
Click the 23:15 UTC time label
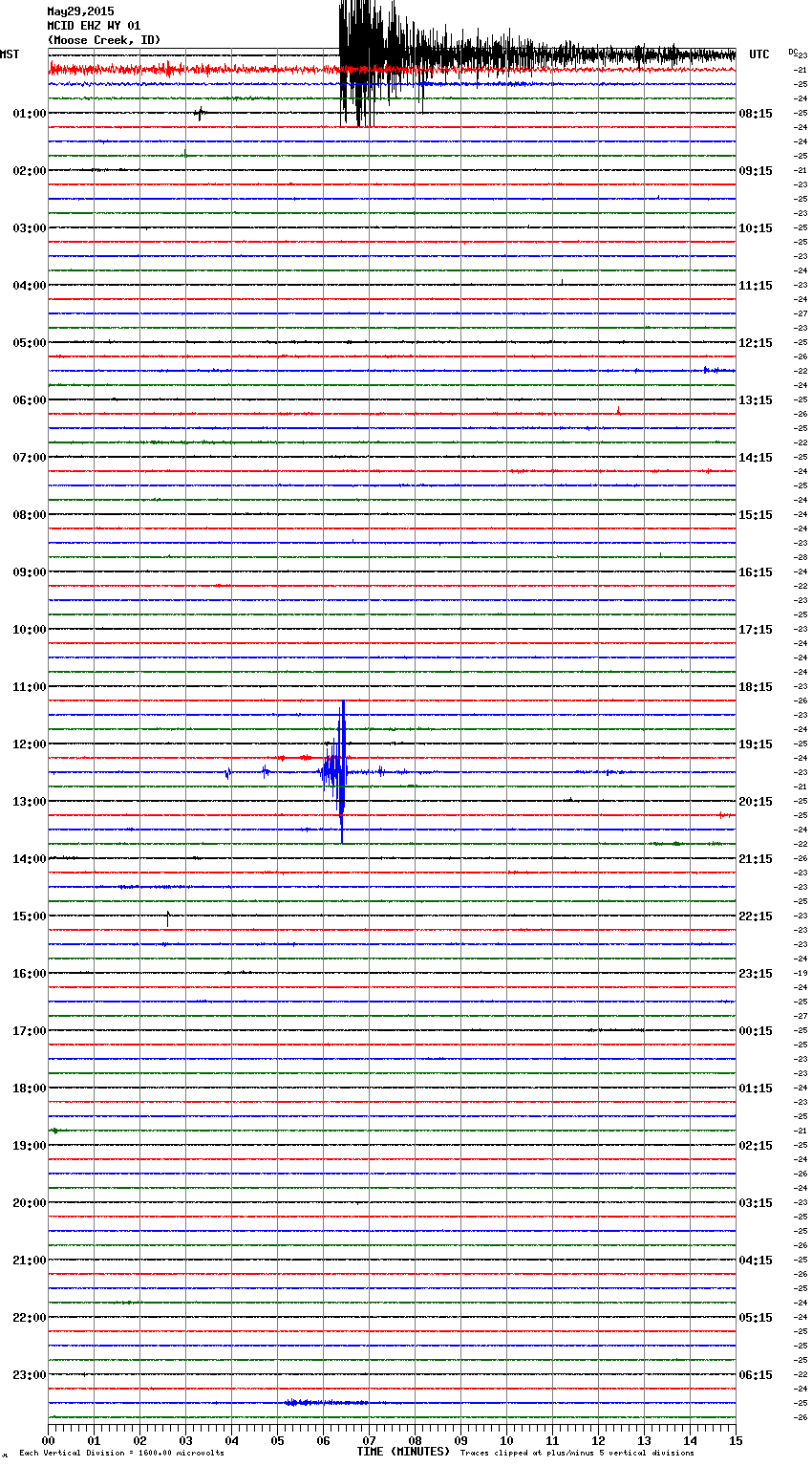[756, 974]
